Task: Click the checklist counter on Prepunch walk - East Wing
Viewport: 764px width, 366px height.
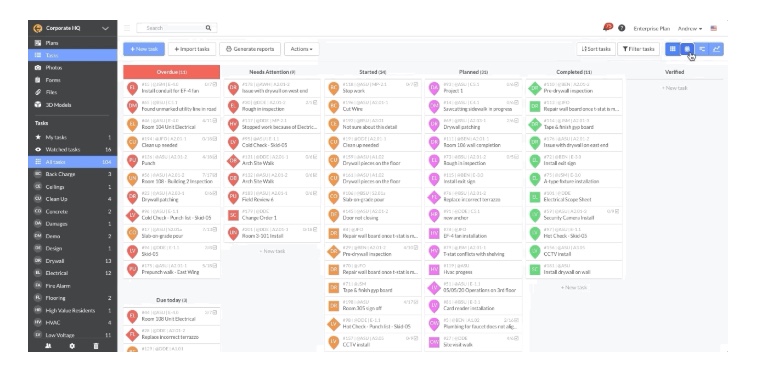Action: [x=210, y=266]
